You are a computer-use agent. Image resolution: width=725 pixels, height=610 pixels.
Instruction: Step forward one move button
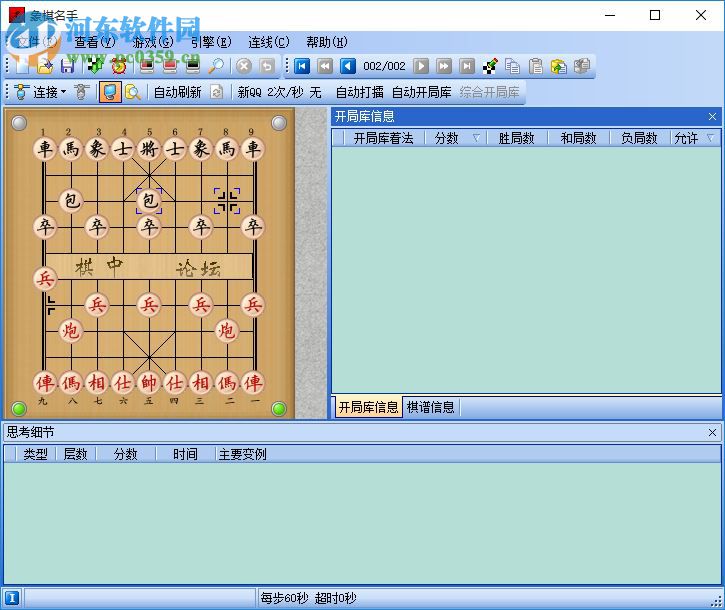coord(421,66)
